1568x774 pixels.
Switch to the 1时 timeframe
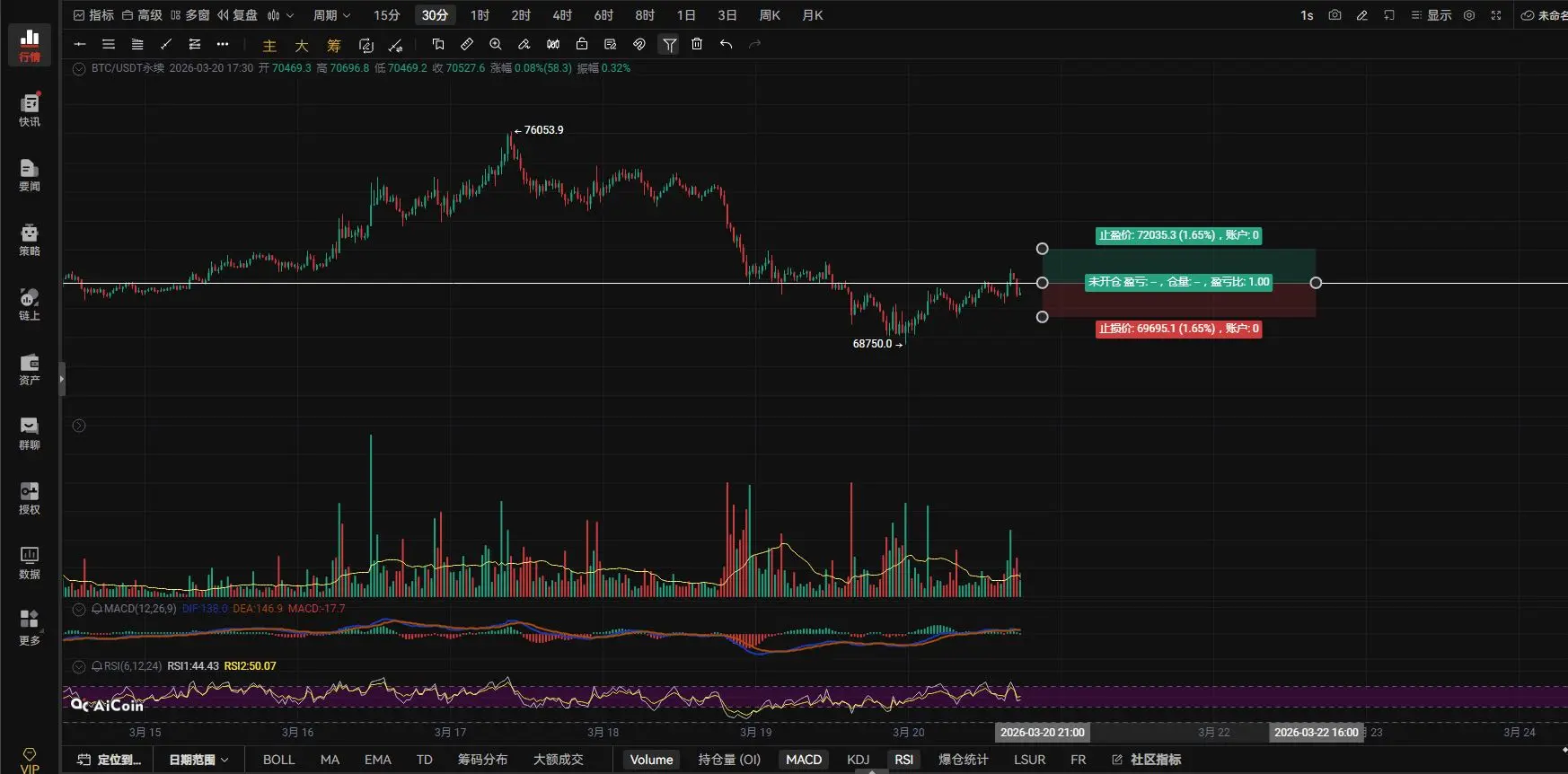[480, 15]
